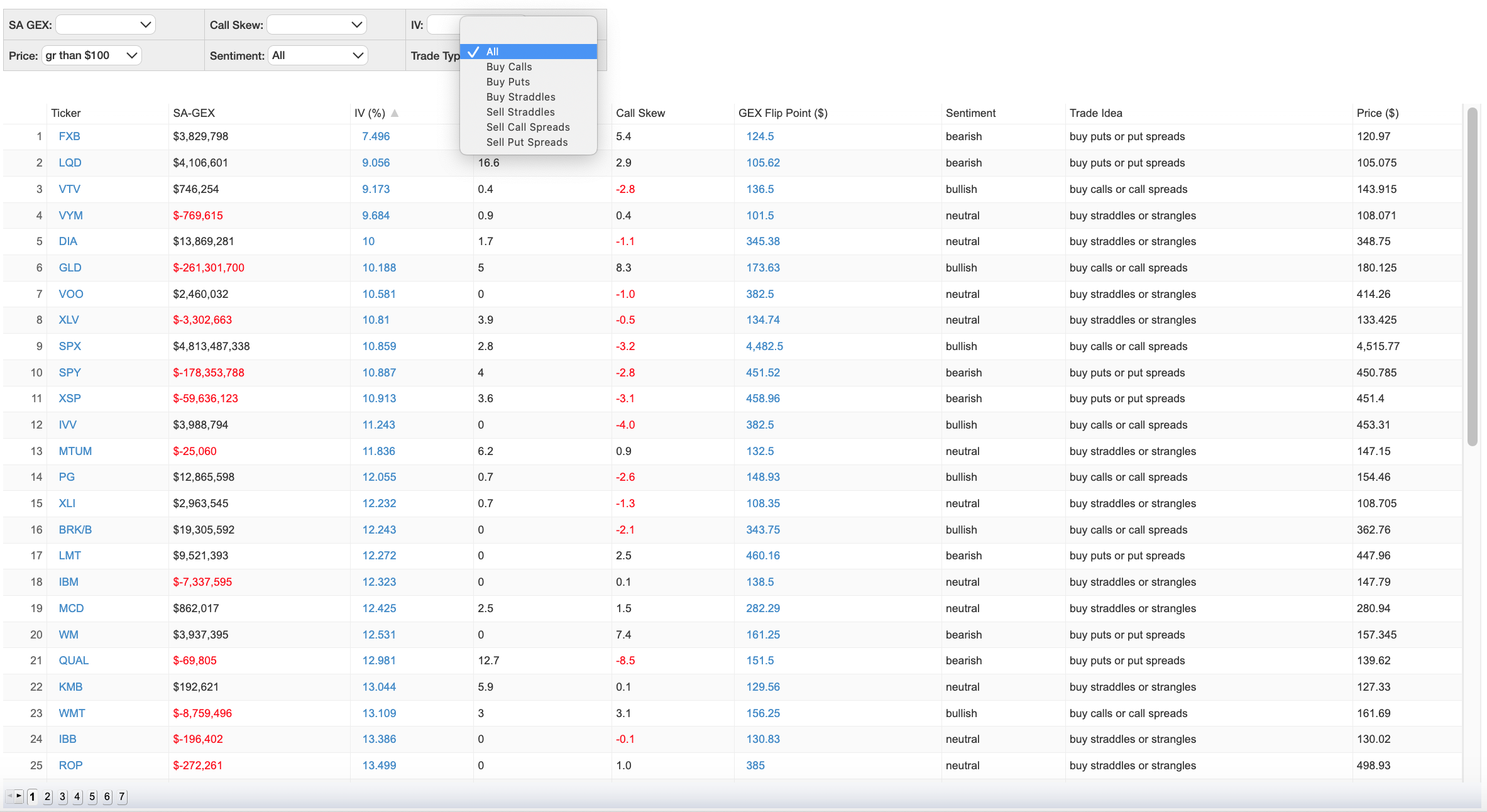The width and height of the screenshot is (1487, 812).
Task: Open the VTV ticker link
Action: pyautogui.click(x=69, y=189)
